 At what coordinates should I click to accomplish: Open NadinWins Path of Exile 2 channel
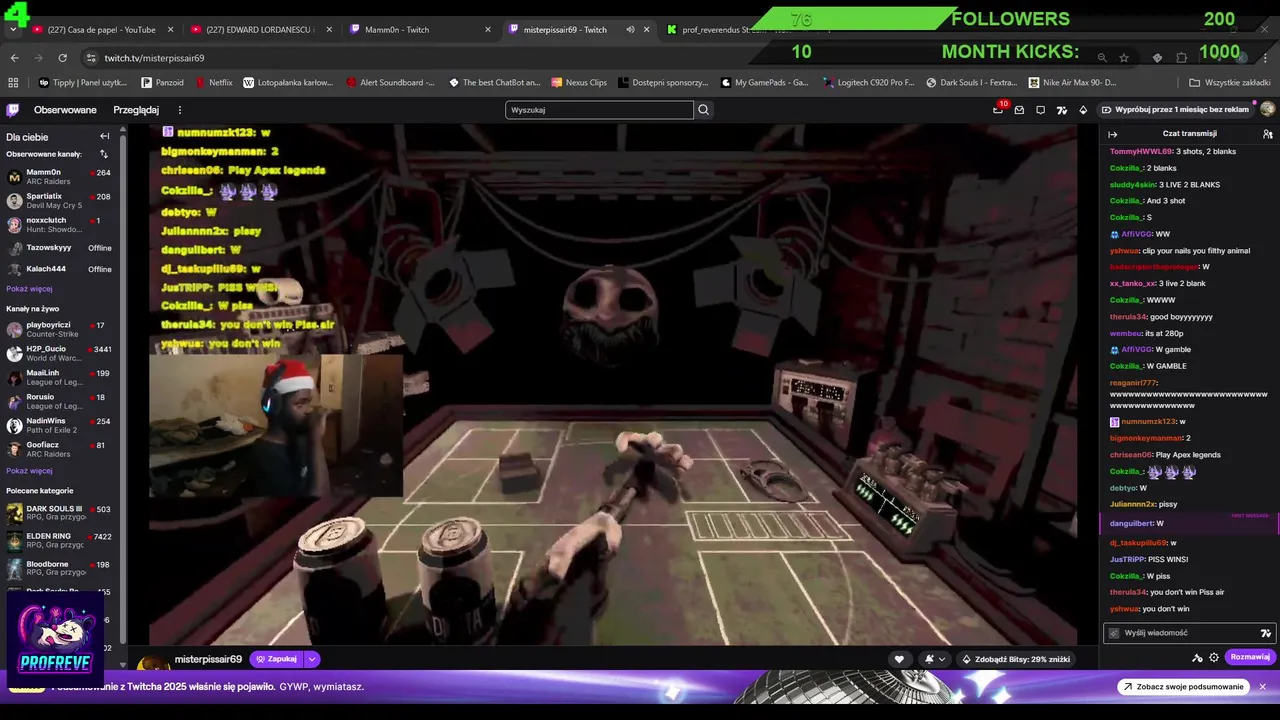(59, 425)
